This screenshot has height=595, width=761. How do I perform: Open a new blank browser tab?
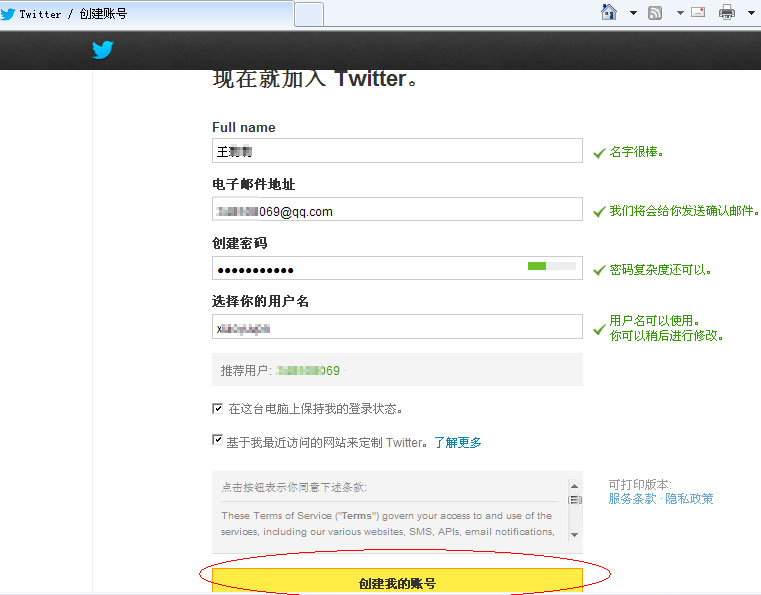309,15
